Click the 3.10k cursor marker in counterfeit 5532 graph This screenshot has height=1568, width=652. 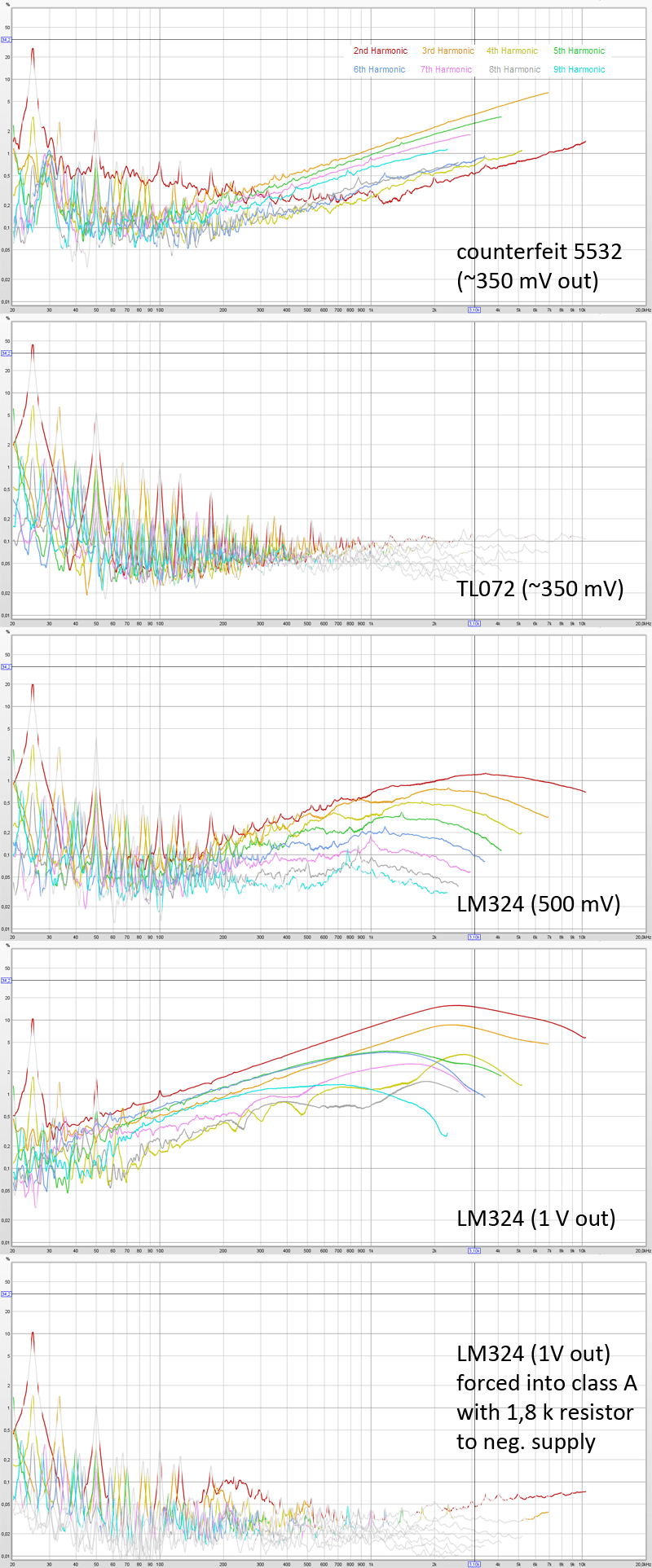pos(474,310)
